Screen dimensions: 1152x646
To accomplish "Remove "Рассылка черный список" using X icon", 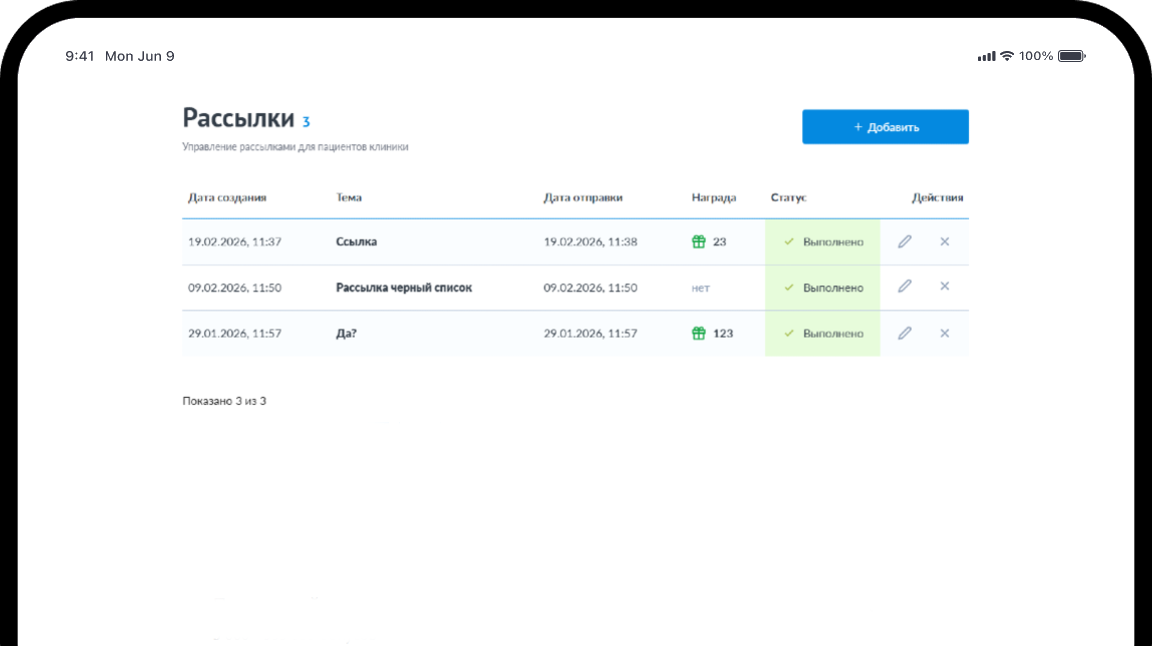I will (x=944, y=286).
